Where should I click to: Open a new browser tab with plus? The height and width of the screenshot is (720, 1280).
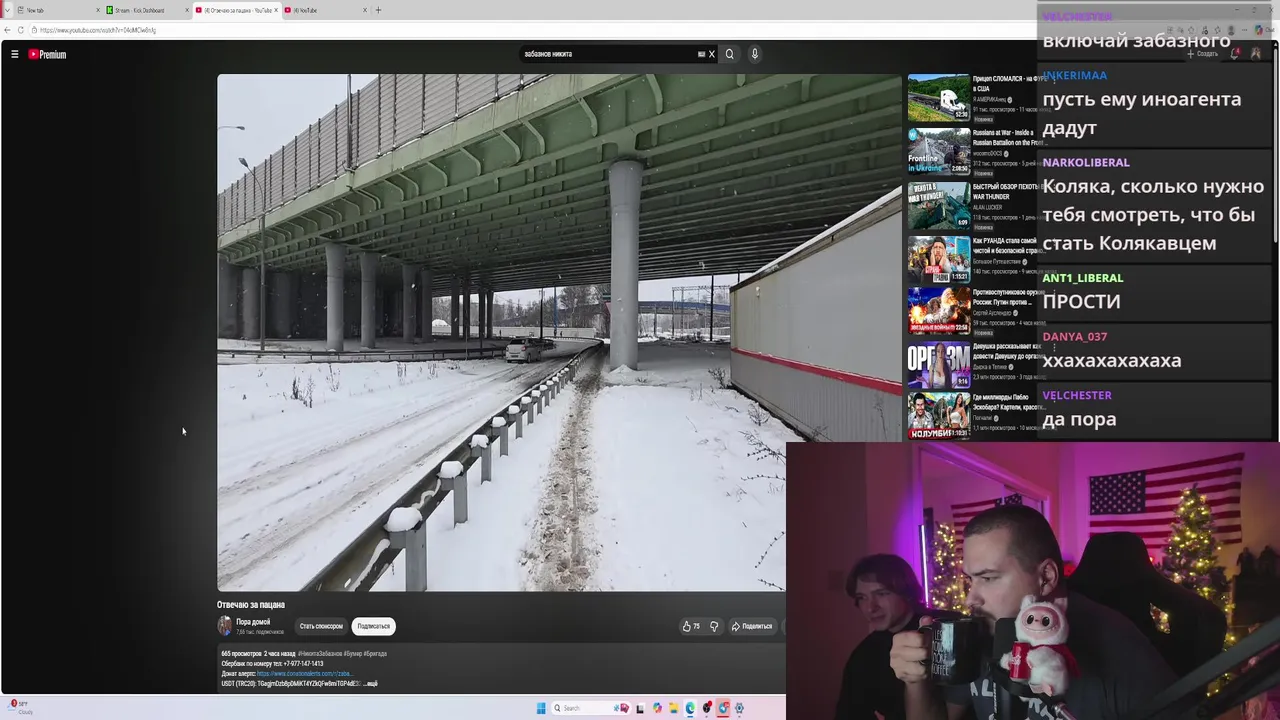point(378,10)
